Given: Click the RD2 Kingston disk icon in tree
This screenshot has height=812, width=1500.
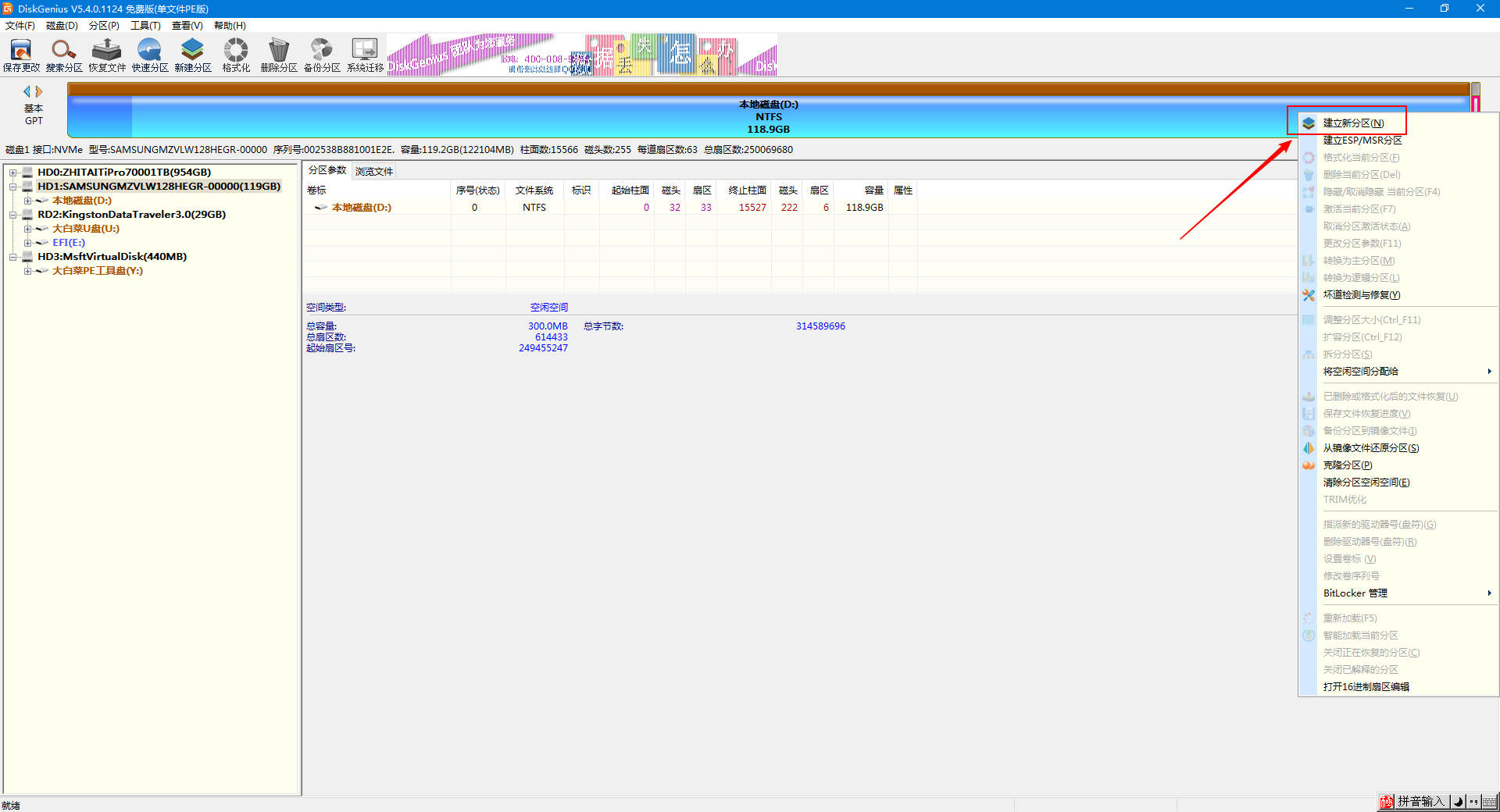Looking at the screenshot, I should click(x=27, y=215).
